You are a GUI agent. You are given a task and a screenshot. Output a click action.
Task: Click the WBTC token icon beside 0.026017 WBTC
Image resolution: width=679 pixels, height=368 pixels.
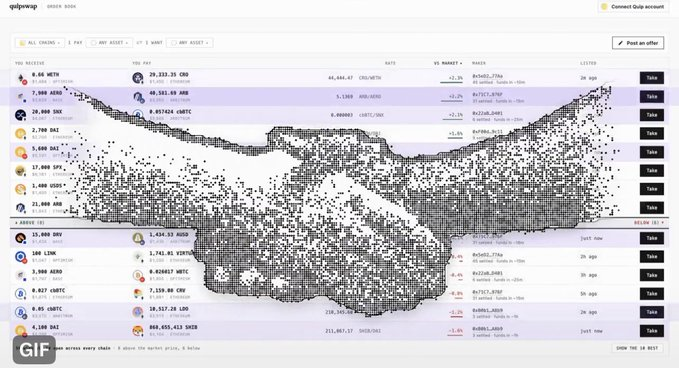tap(138, 275)
